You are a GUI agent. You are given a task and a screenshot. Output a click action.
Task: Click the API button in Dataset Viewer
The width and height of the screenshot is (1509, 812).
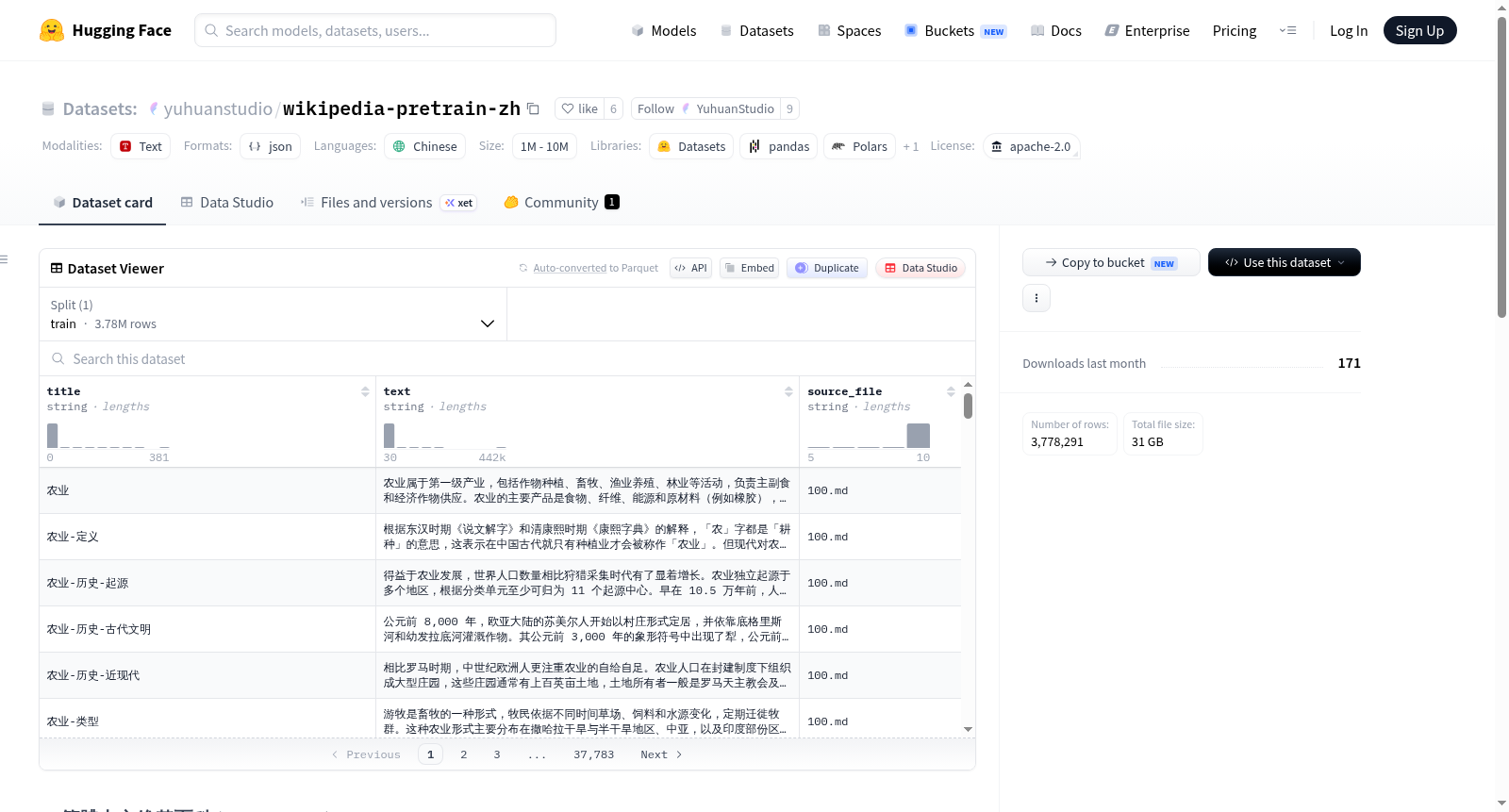coord(690,268)
